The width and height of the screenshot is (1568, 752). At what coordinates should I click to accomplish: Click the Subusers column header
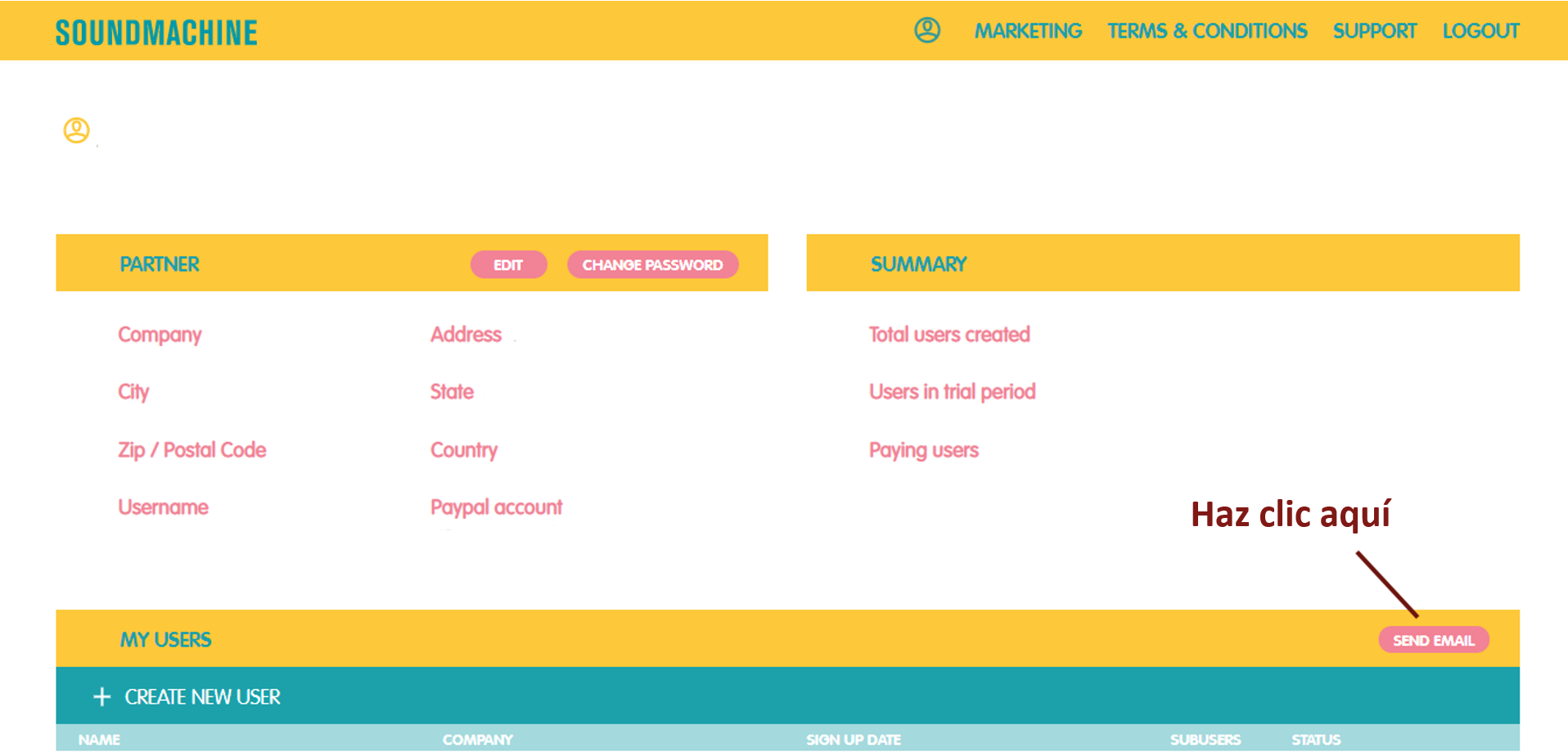[1205, 740]
